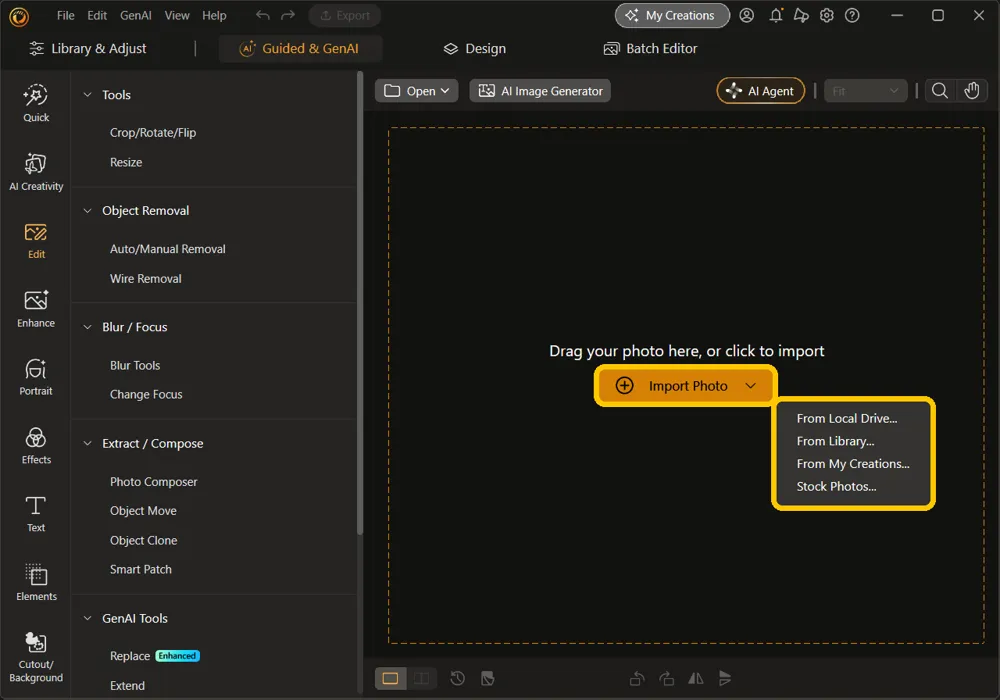Image resolution: width=1000 pixels, height=700 pixels.
Task: Open the AI Creativity sidebar panel
Action: 36,172
